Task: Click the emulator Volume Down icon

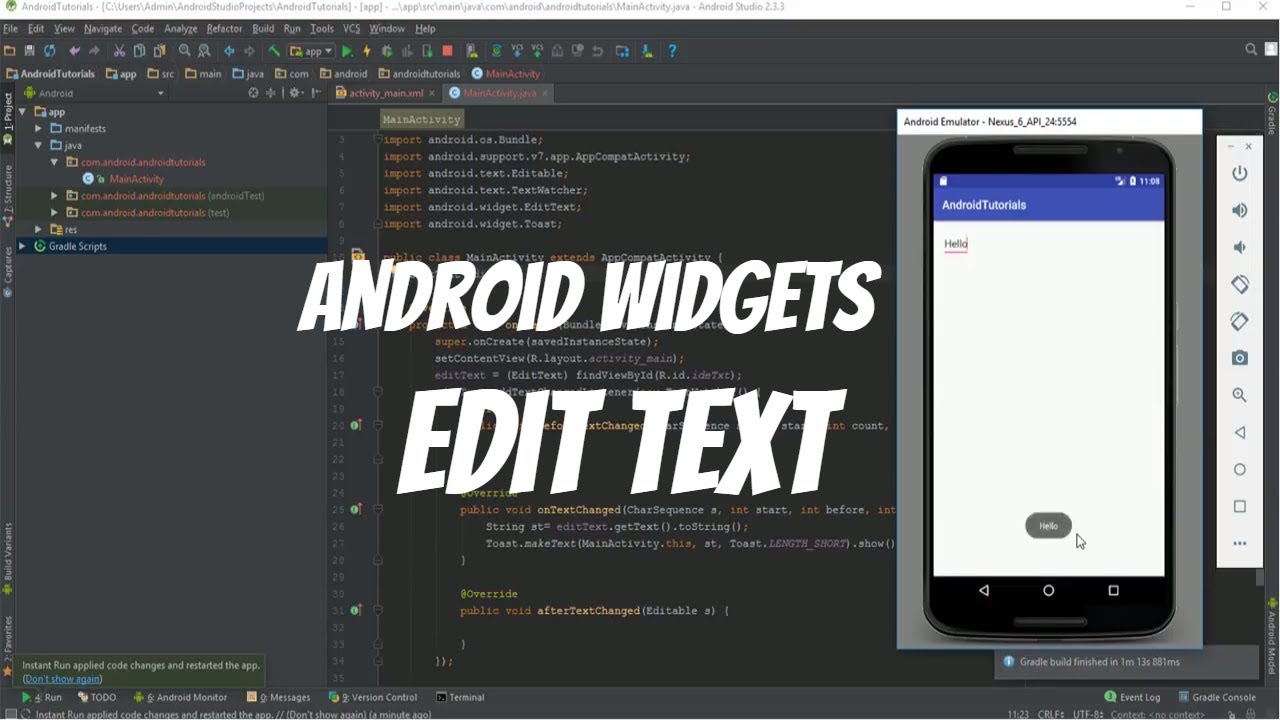Action: click(1240, 247)
